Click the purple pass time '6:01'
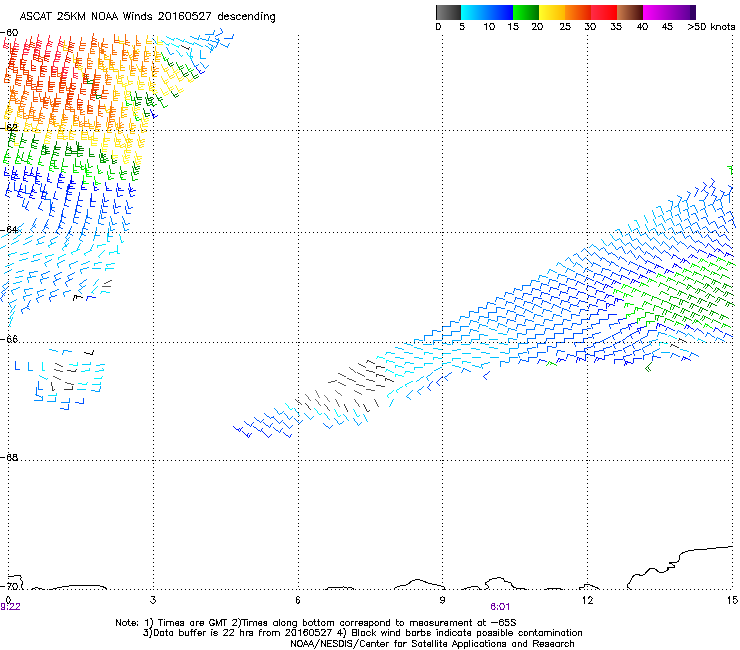The width and height of the screenshot is (740, 650). (x=500, y=607)
